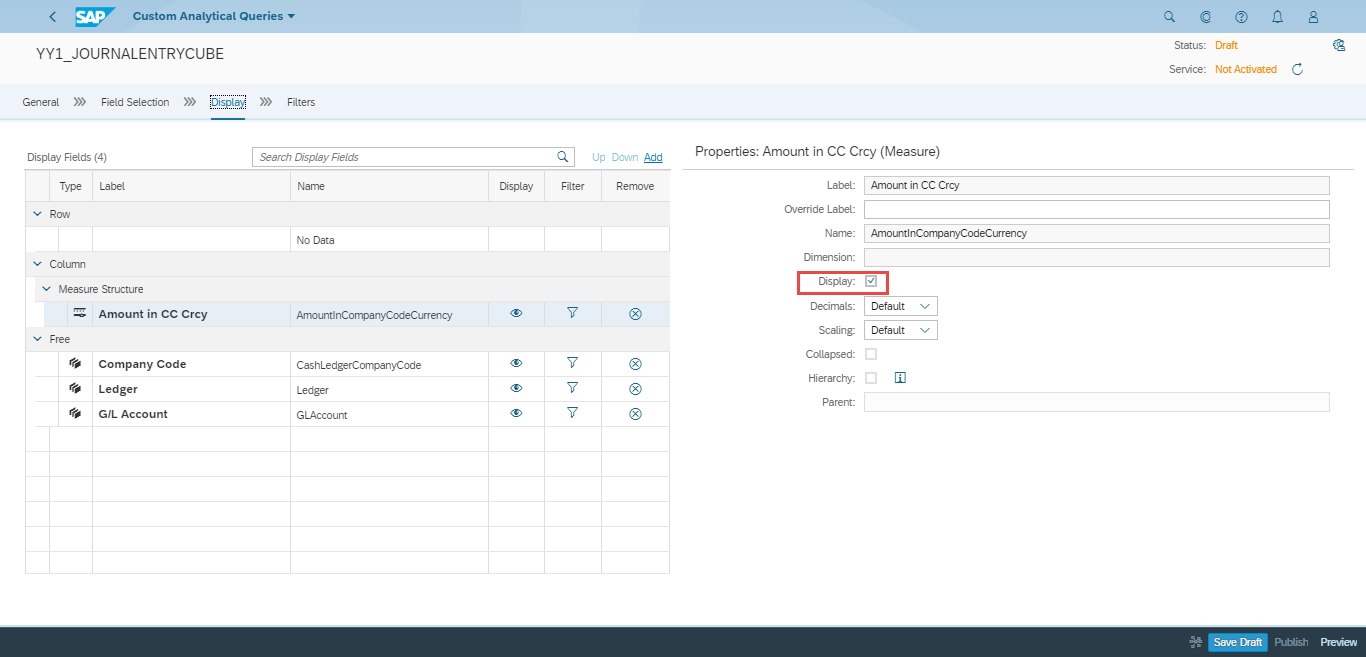Switch to the Field Selection tab
Image resolution: width=1366 pixels, height=657 pixels.
[x=135, y=102]
